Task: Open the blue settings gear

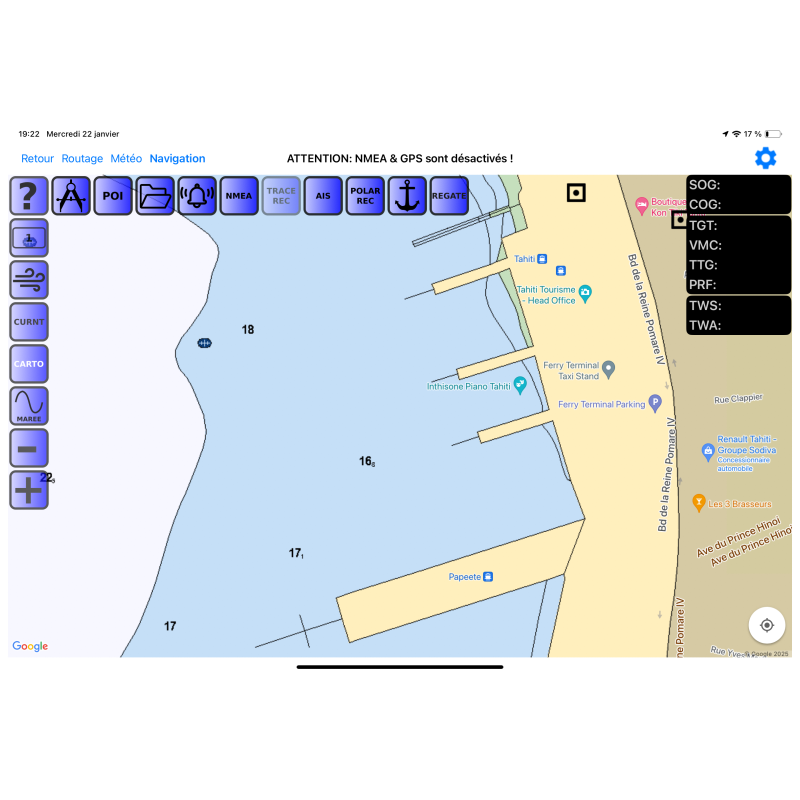Action: click(765, 158)
